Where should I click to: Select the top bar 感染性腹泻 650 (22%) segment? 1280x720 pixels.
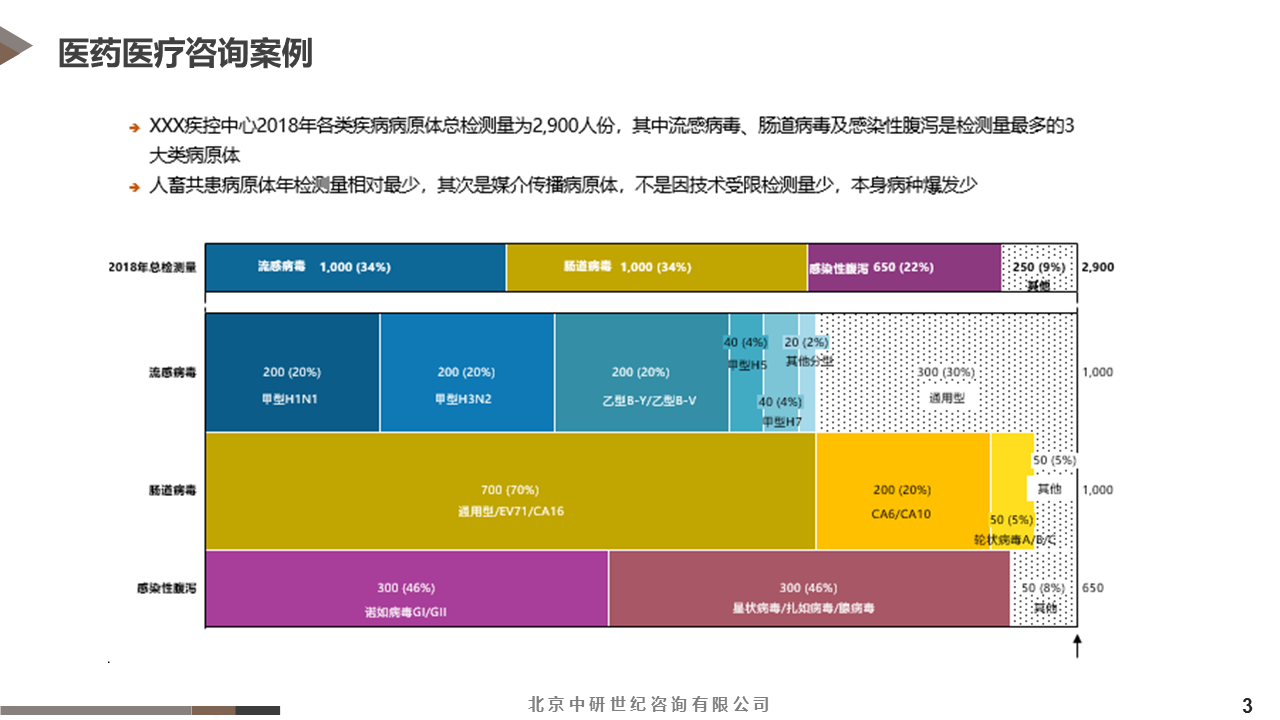[x=904, y=267]
